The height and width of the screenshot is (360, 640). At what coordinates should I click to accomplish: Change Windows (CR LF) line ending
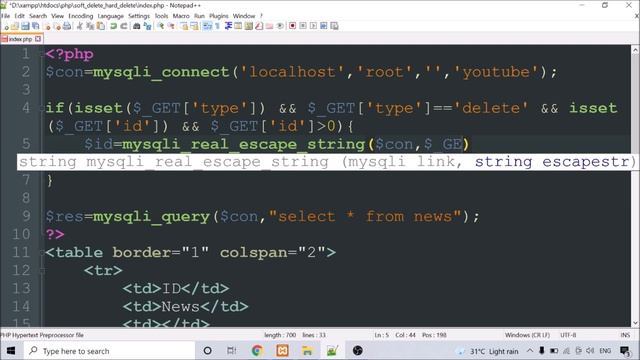coord(527,335)
